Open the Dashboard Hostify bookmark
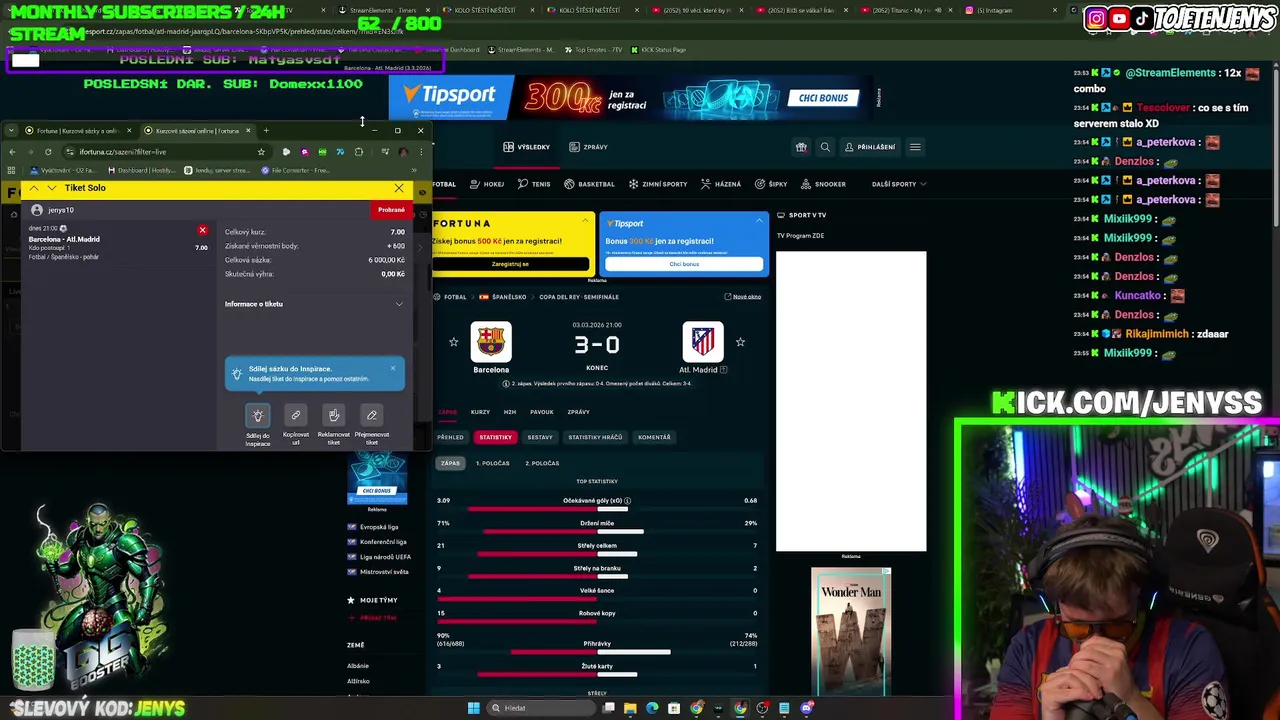Image resolution: width=1280 pixels, height=720 pixels. pos(142,170)
